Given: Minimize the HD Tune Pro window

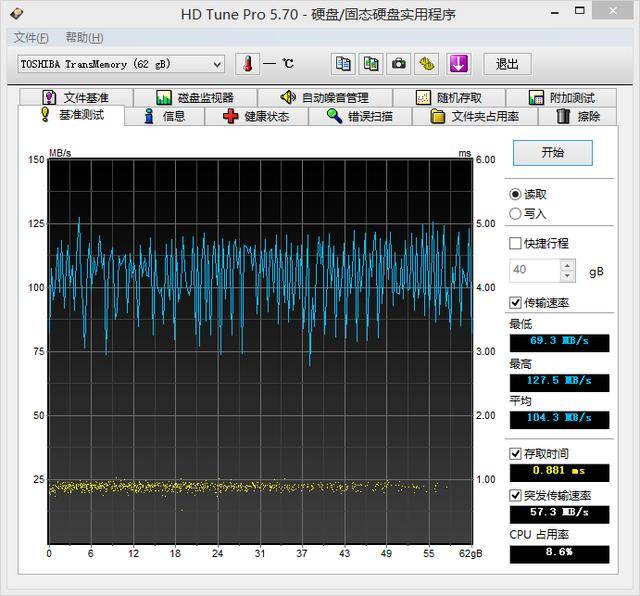Looking at the screenshot, I should click(x=555, y=13).
